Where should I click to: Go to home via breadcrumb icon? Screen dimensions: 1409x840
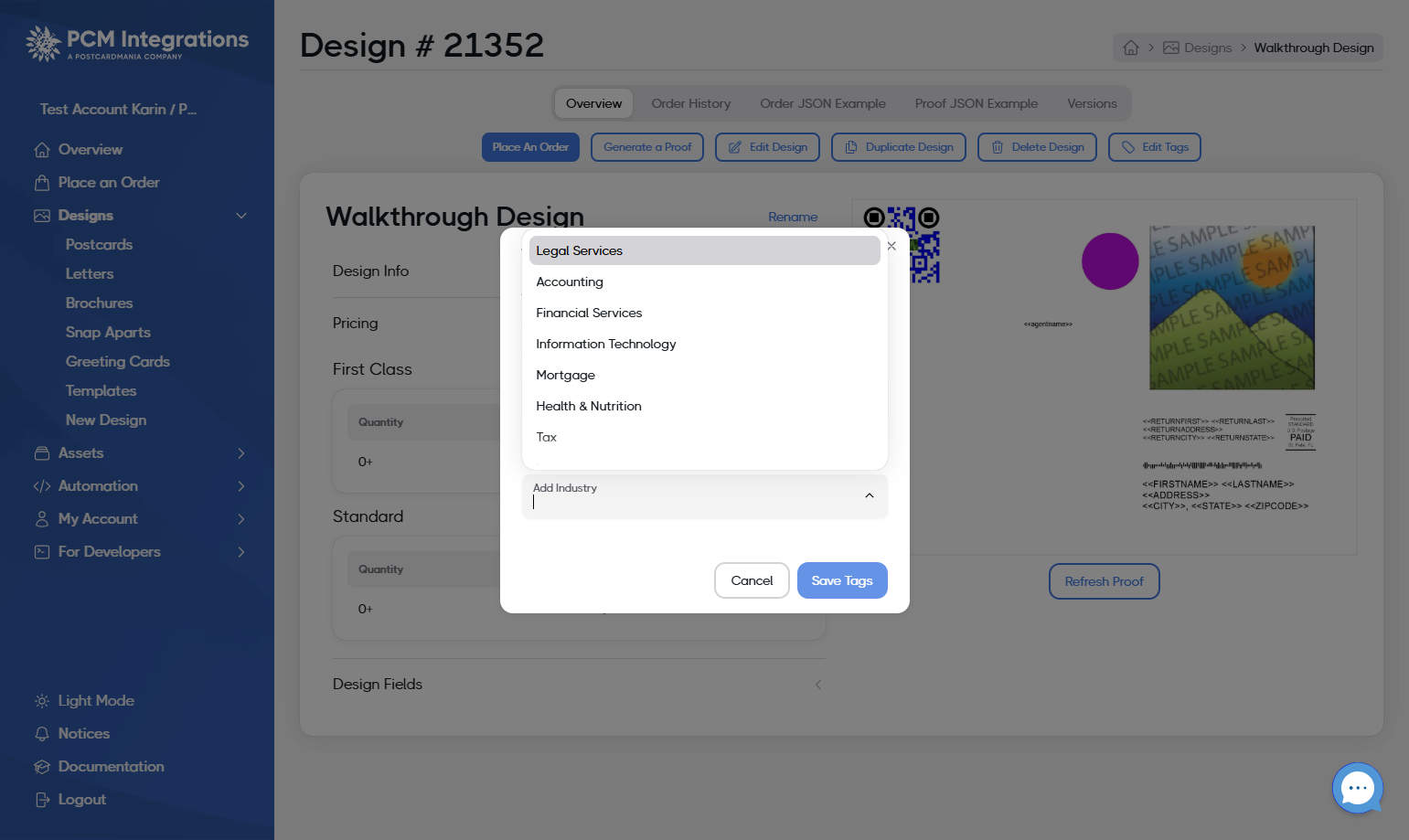[x=1131, y=48]
